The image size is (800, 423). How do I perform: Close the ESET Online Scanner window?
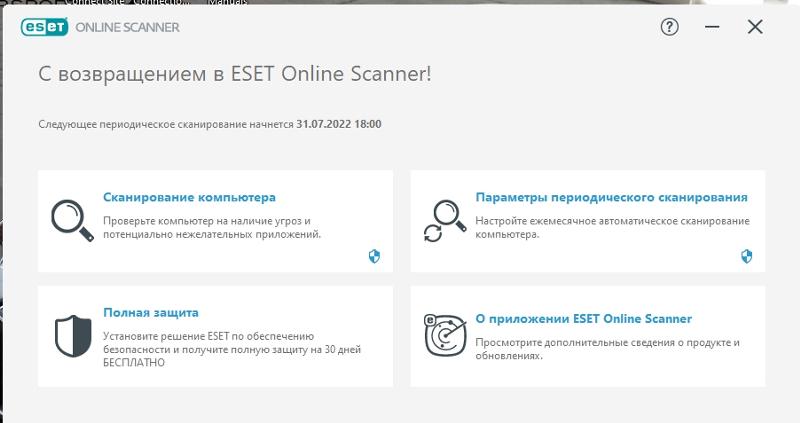[755, 27]
